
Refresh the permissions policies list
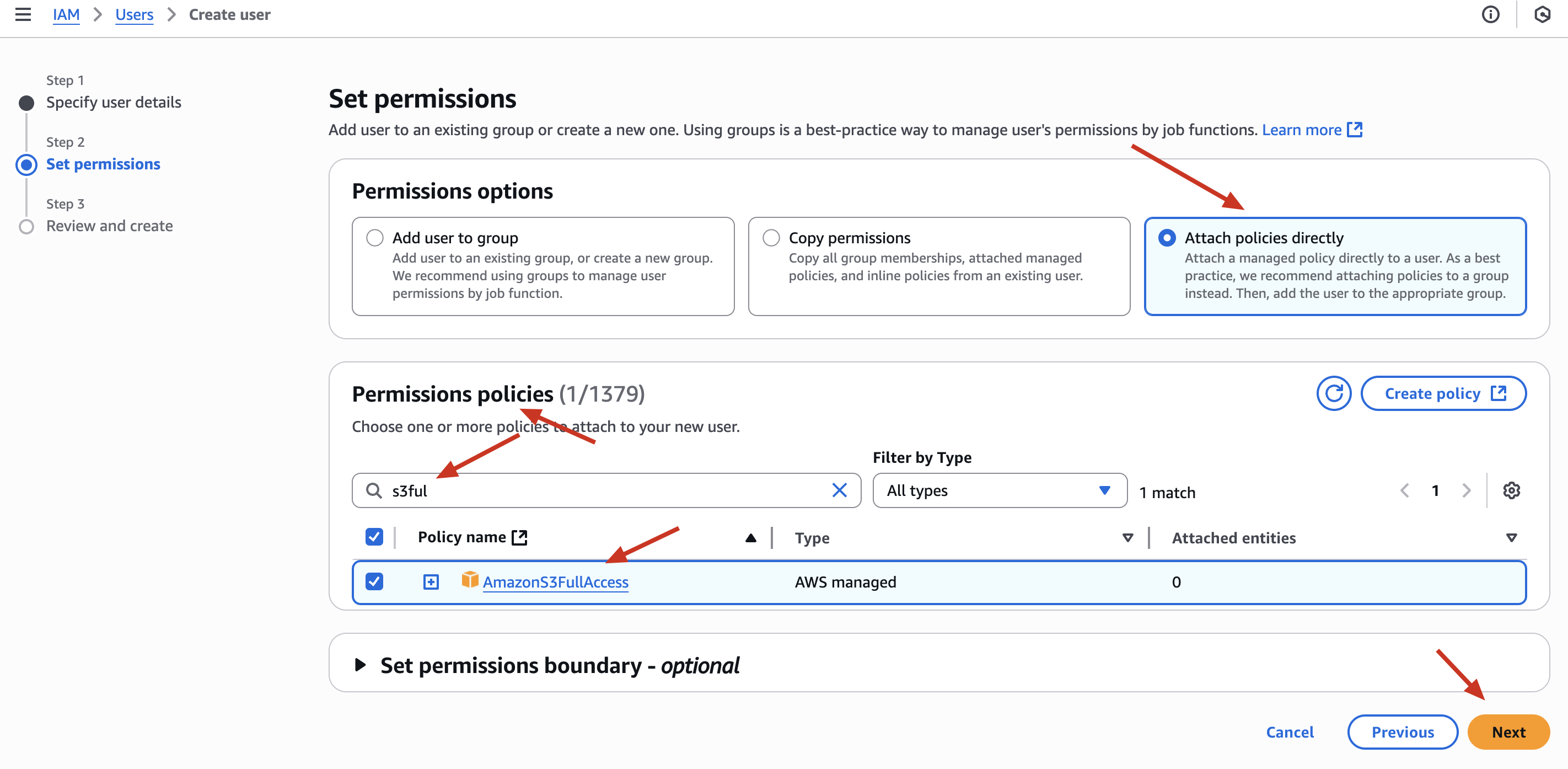click(1334, 393)
